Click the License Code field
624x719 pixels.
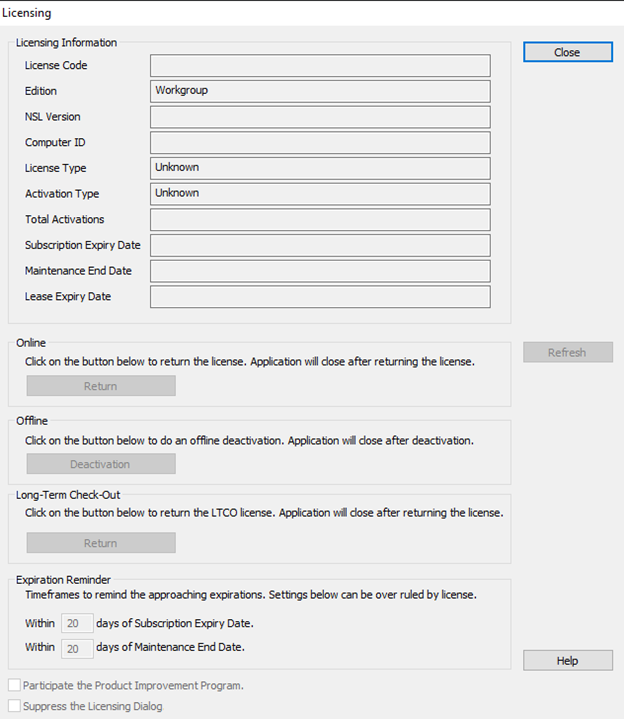click(320, 66)
